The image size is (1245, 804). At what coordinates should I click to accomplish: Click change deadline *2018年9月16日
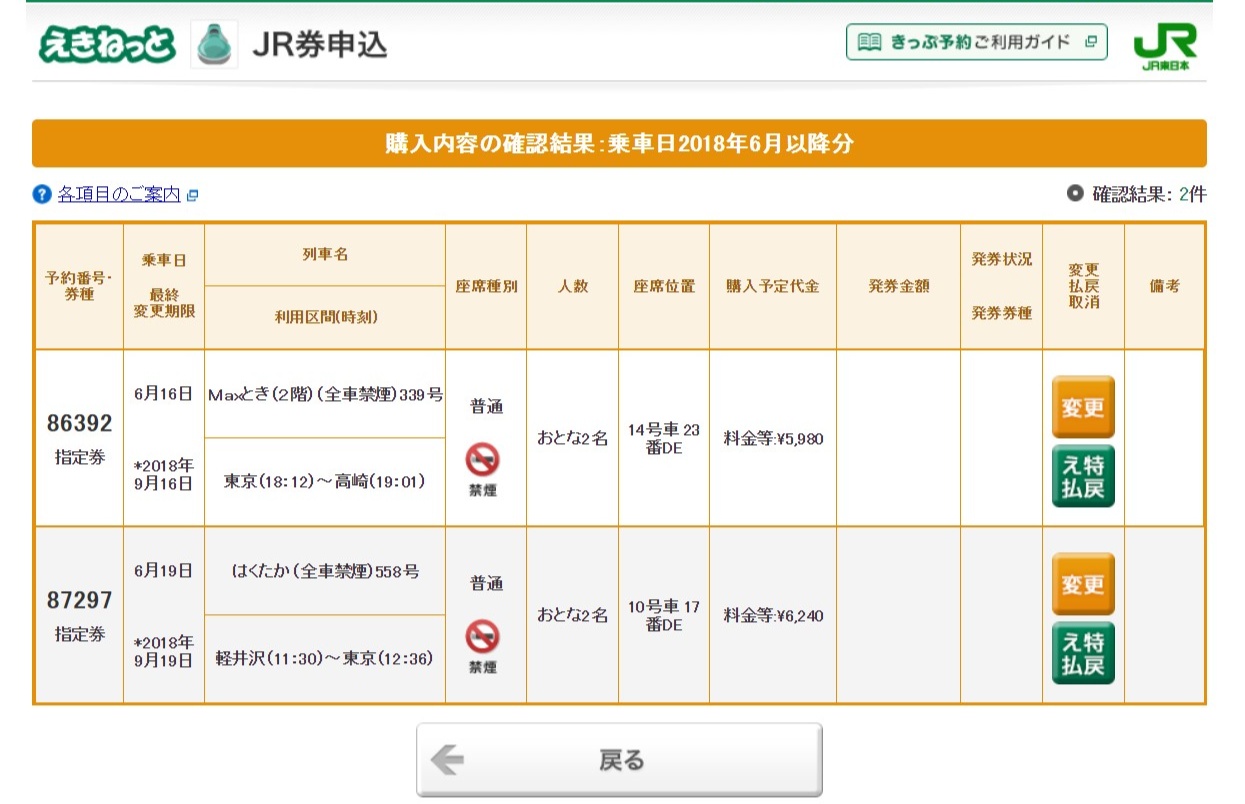(164, 474)
